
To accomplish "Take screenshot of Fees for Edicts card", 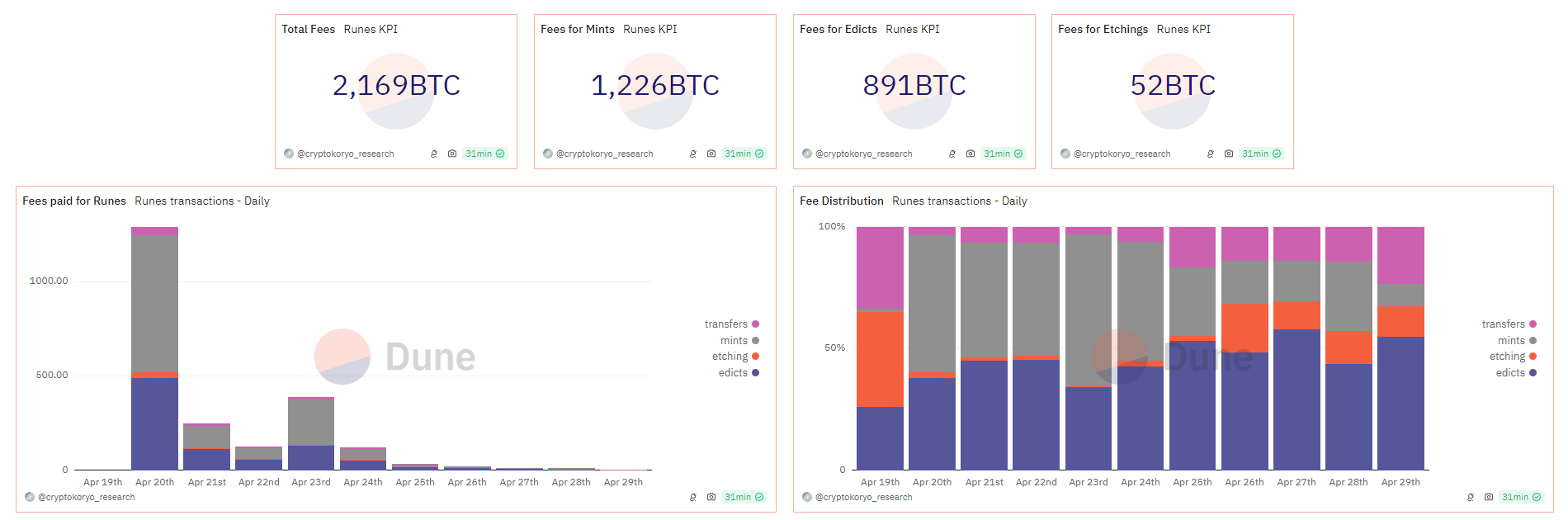I will click(971, 154).
